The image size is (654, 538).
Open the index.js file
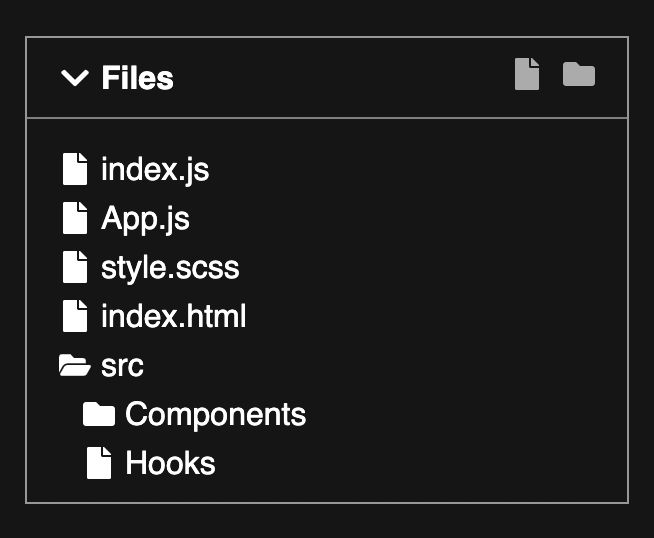155,169
